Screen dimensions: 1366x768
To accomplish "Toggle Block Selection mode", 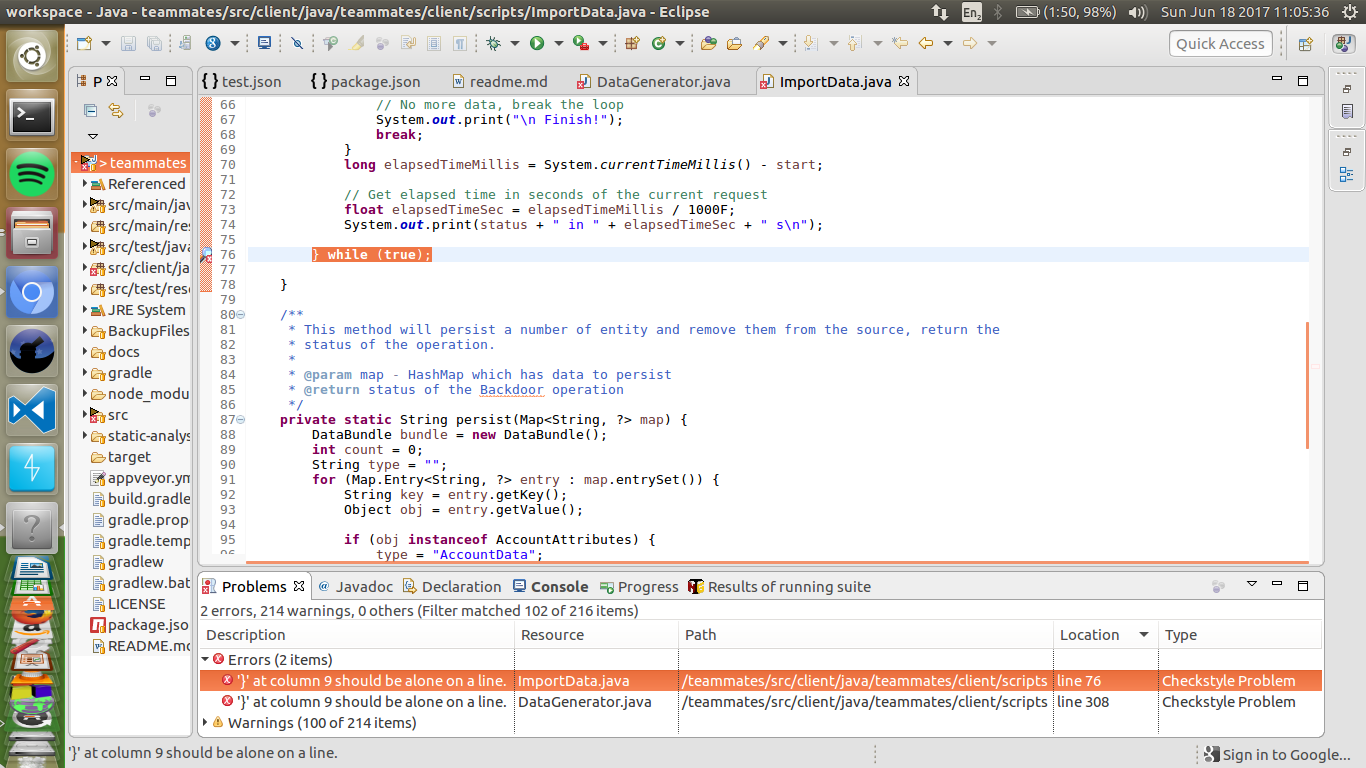I will [433, 44].
